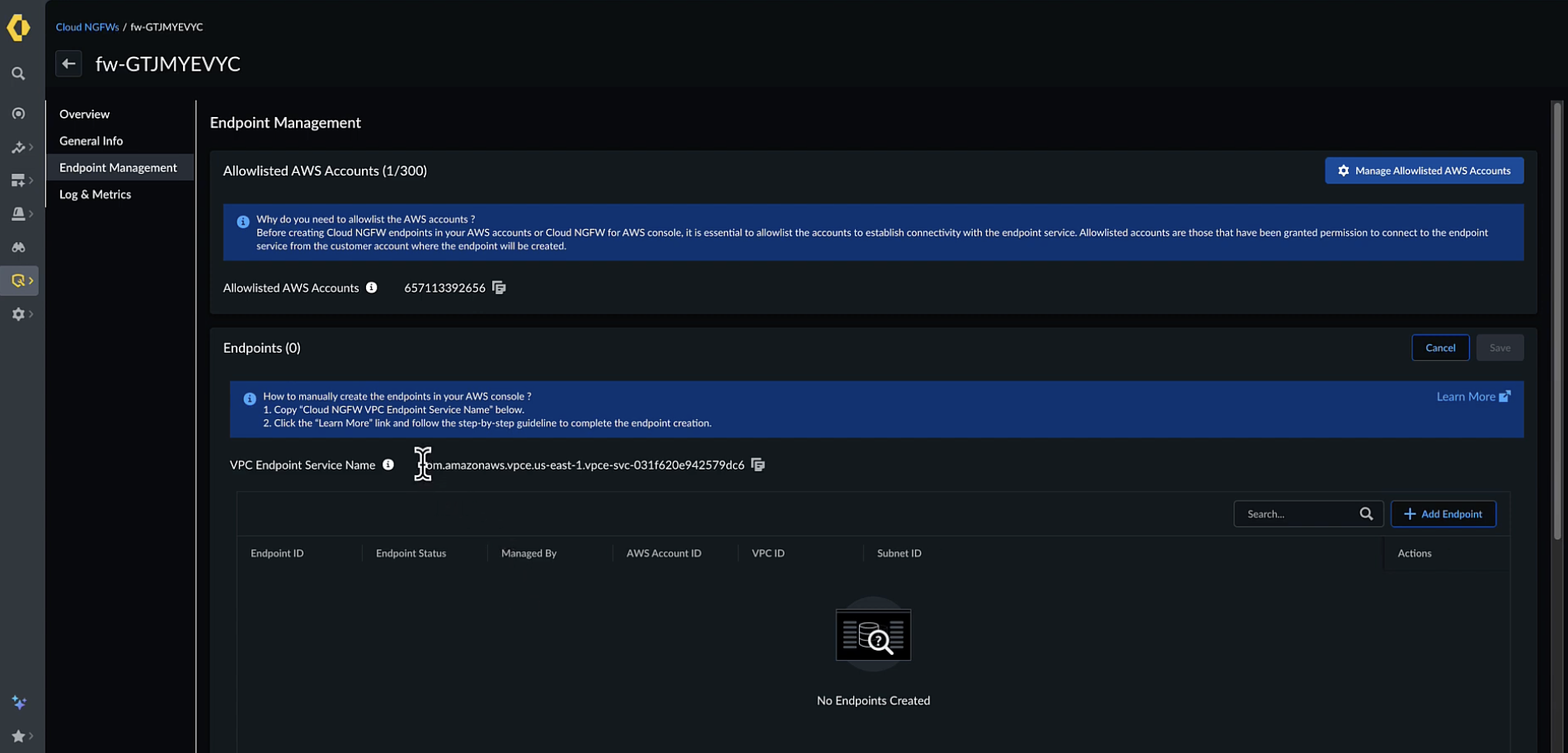
Task: Click the Palo Alto logo icon
Action: pos(18,27)
